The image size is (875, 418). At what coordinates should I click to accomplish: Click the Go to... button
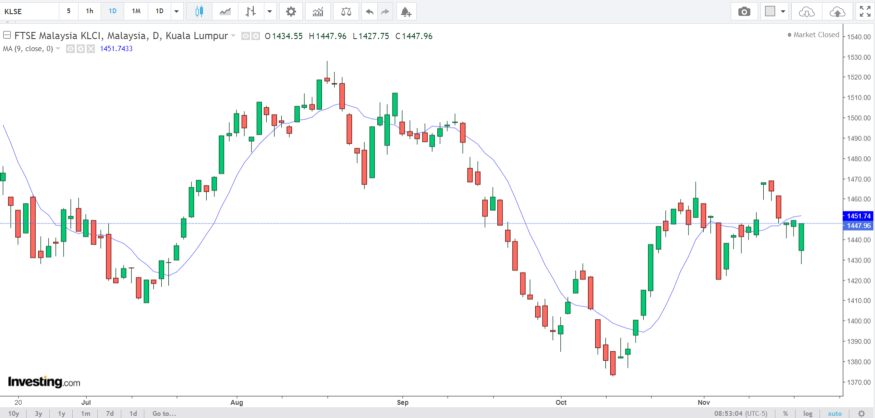164,413
